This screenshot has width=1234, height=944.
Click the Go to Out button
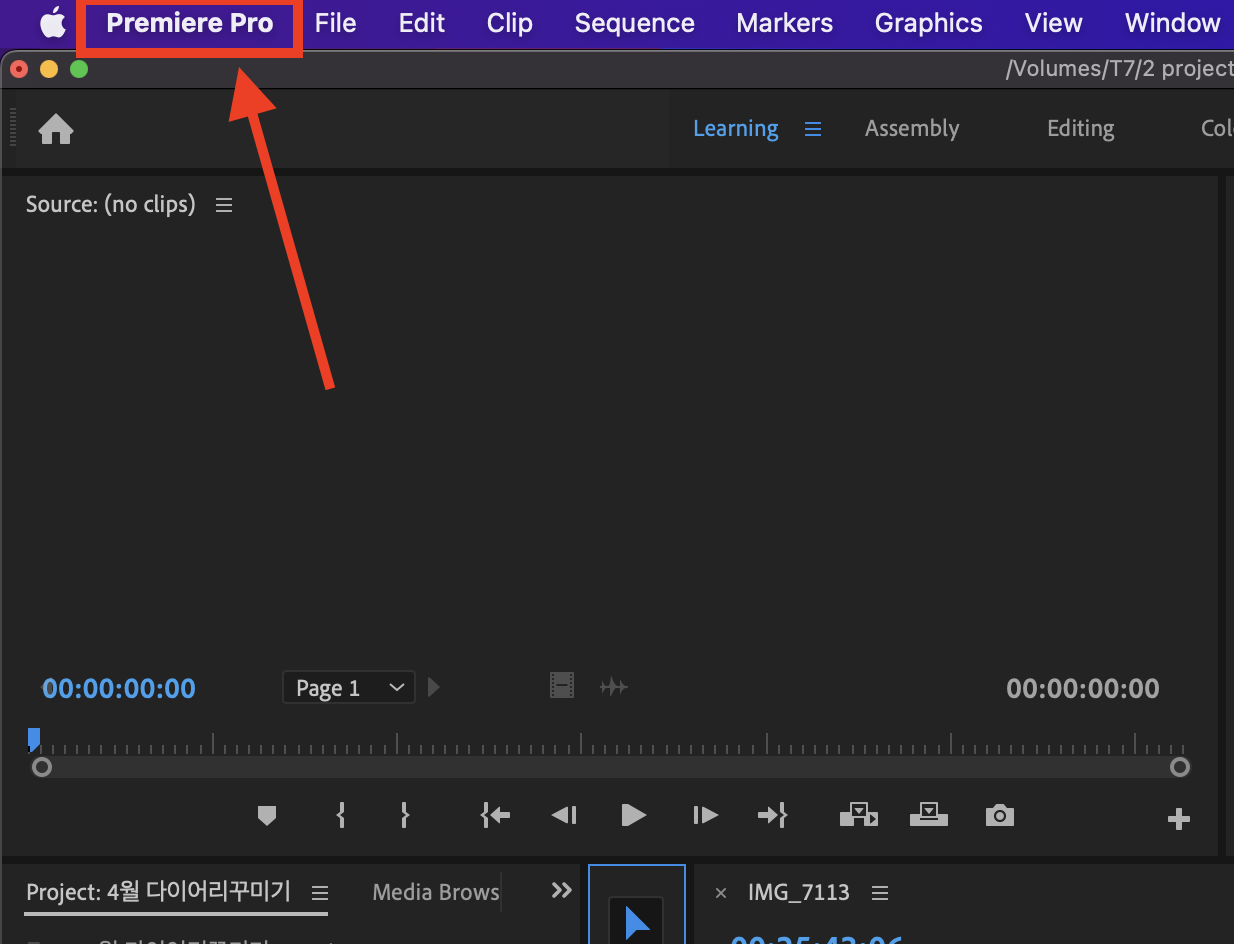click(x=773, y=816)
